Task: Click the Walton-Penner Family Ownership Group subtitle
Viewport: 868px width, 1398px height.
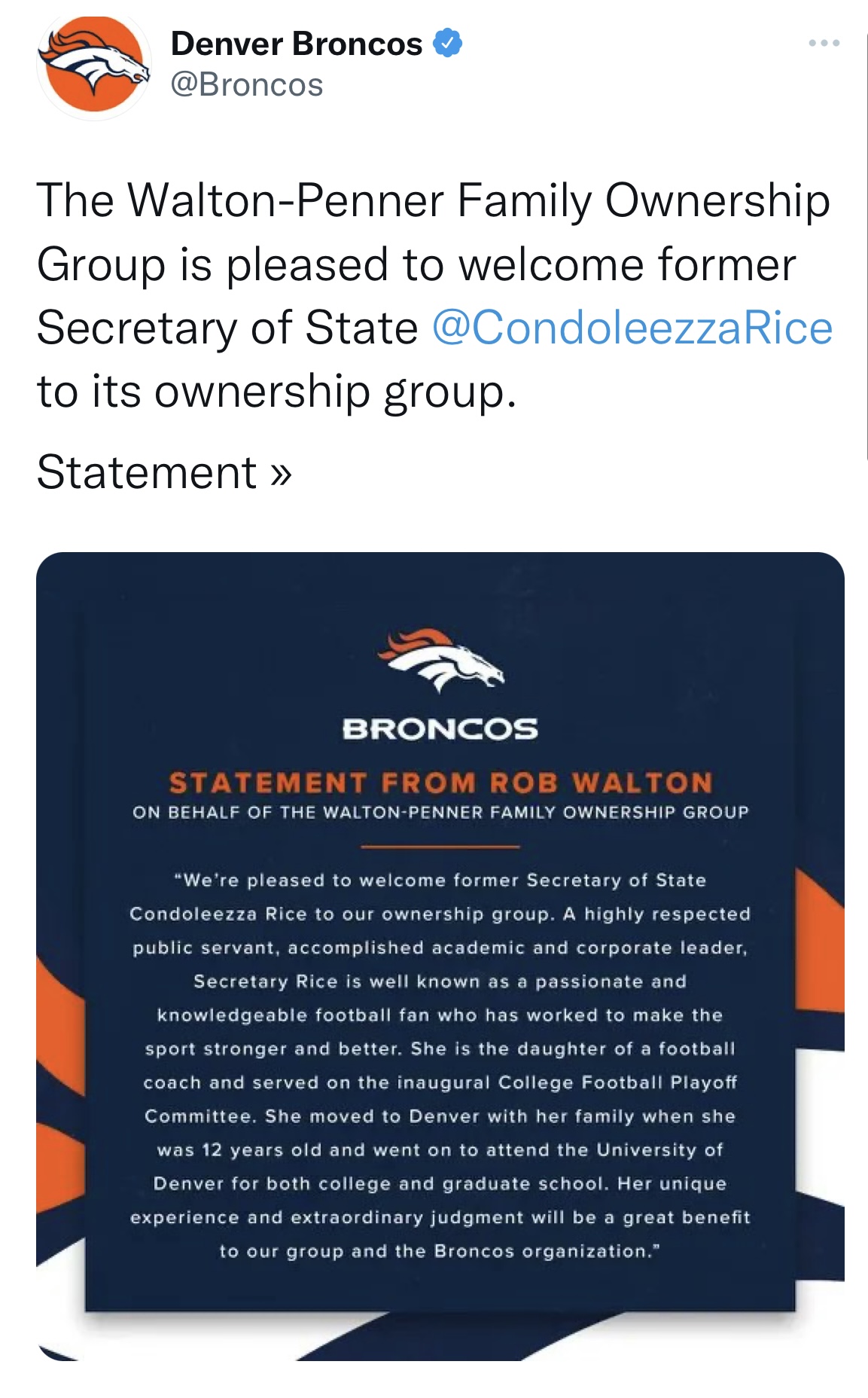Action: [x=441, y=811]
